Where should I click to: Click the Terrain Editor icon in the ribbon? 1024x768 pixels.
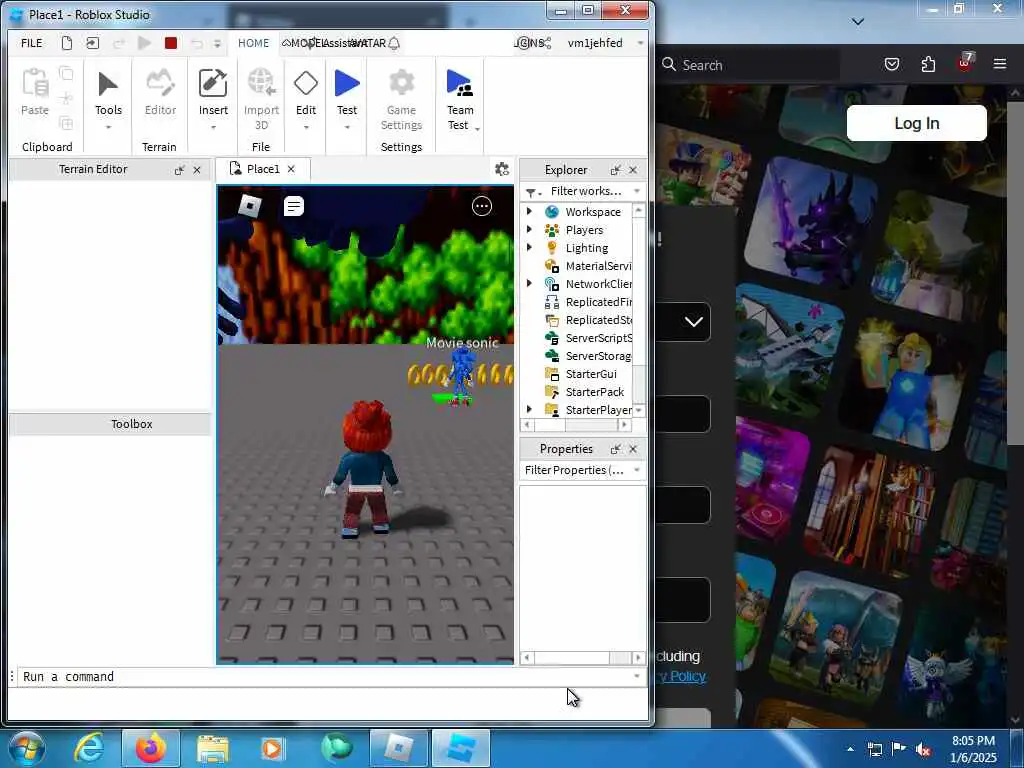(160, 84)
